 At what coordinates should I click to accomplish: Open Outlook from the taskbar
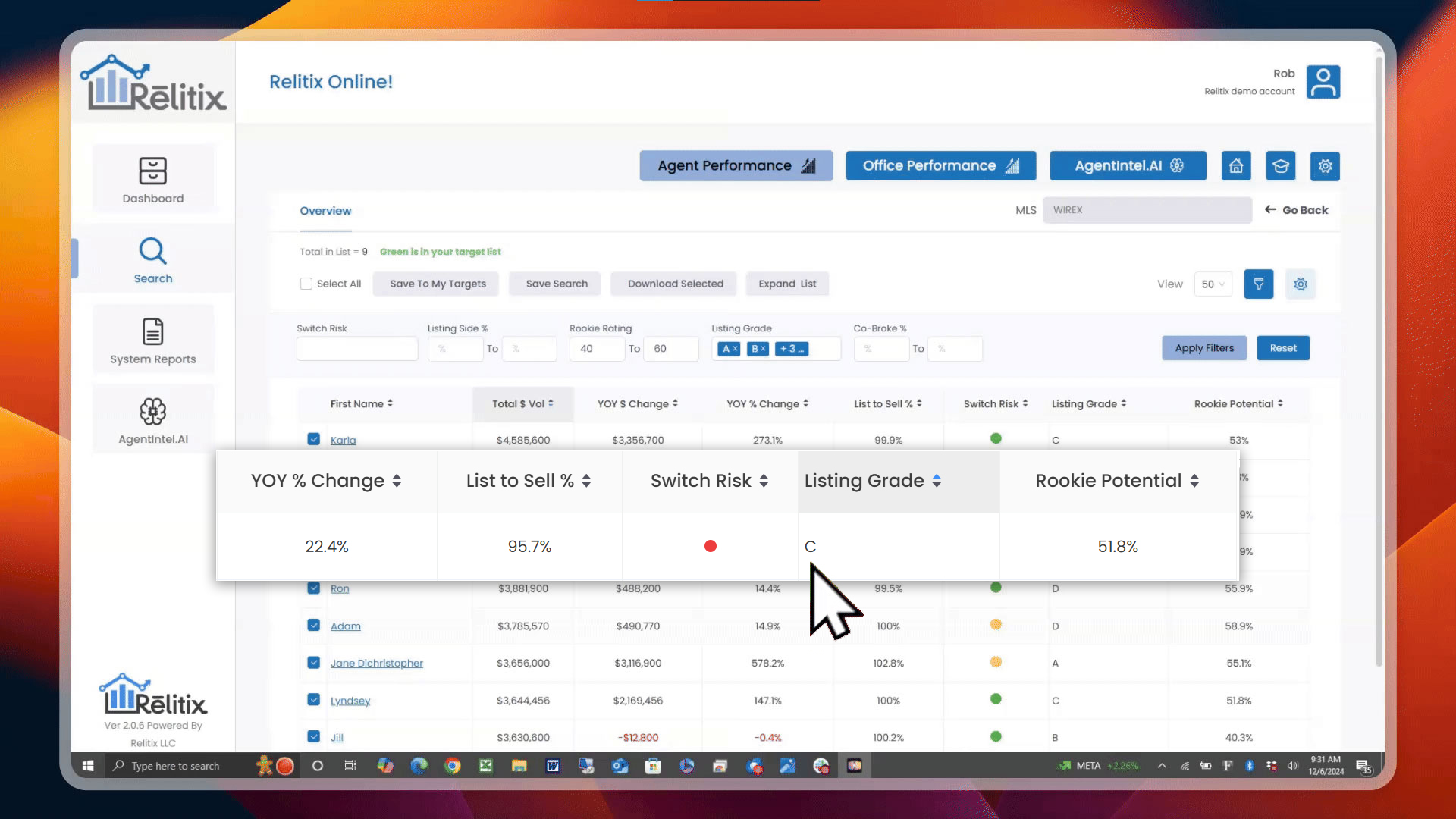[620, 766]
